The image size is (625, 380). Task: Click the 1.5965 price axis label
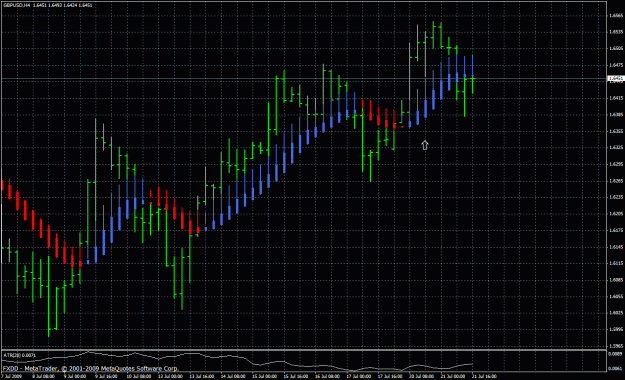coord(616,346)
